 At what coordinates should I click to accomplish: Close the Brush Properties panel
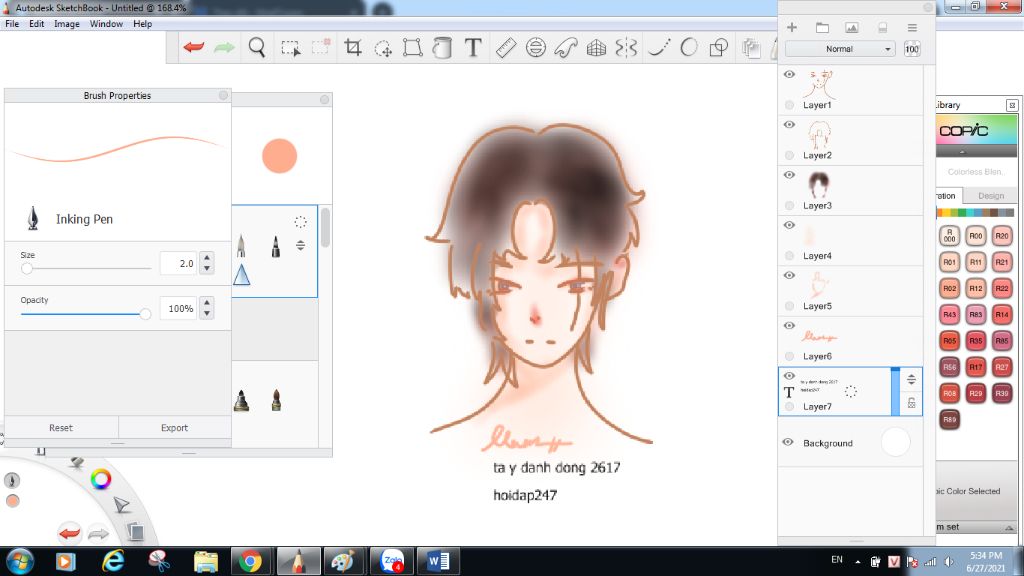click(223, 95)
